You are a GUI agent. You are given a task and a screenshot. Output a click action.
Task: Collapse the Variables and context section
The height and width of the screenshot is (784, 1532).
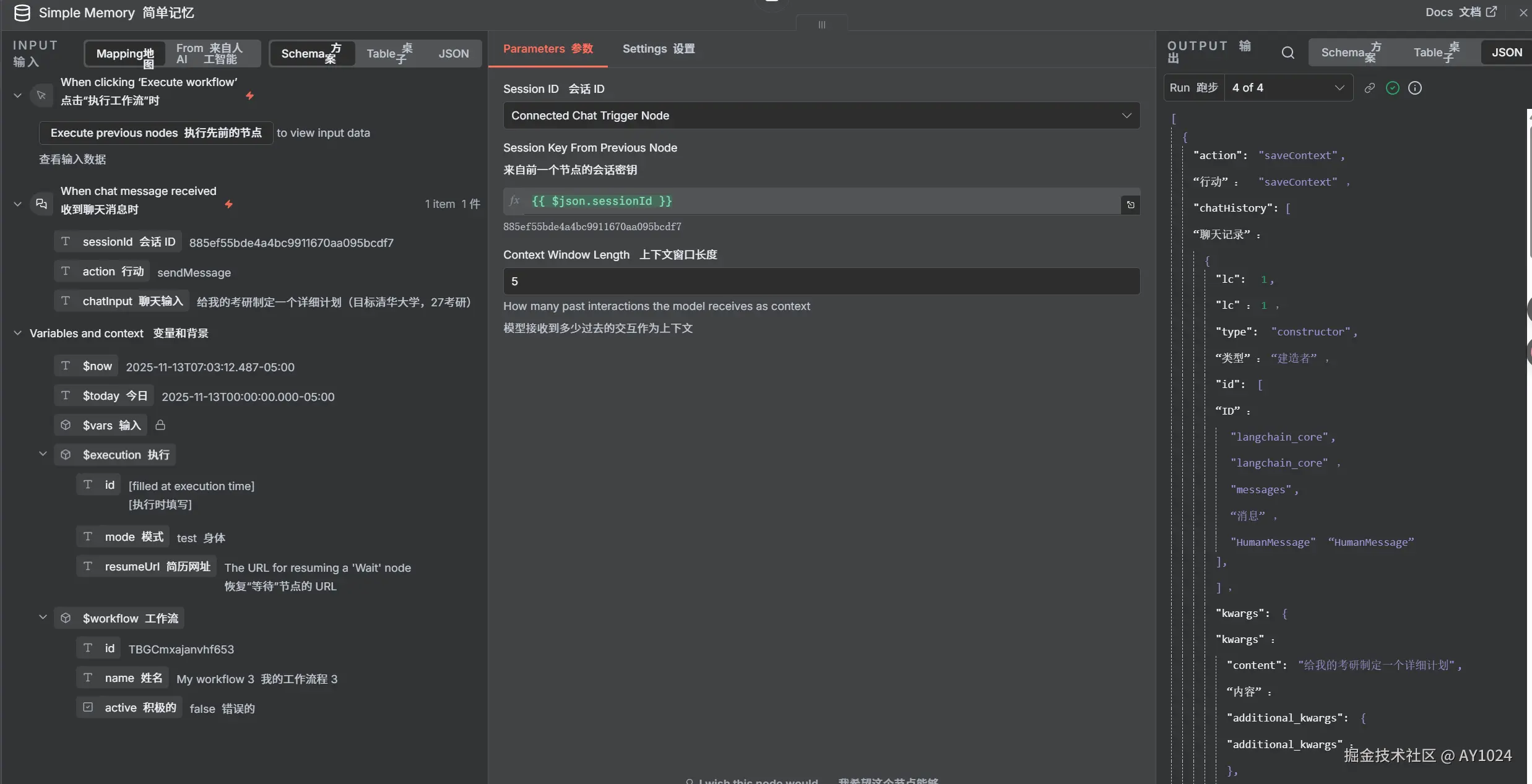(18, 333)
